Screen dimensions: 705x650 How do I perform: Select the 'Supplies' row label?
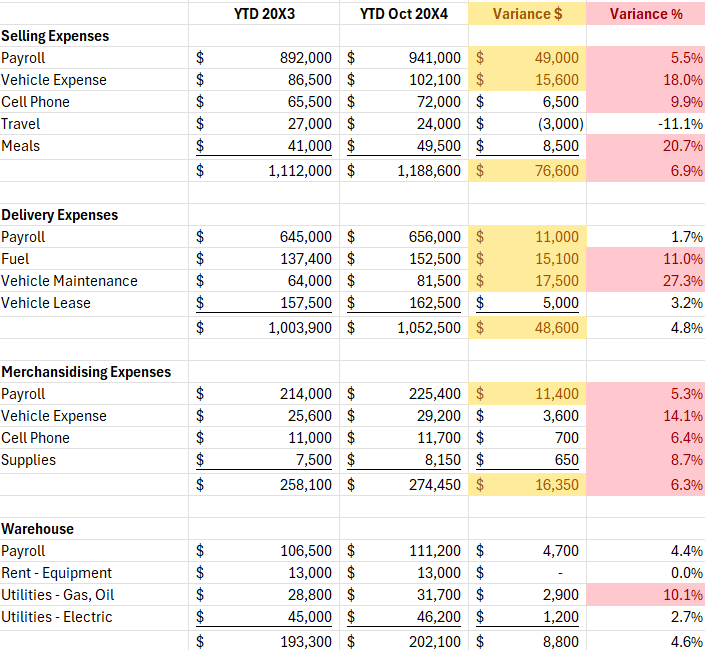pyautogui.click(x=29, y=460)
